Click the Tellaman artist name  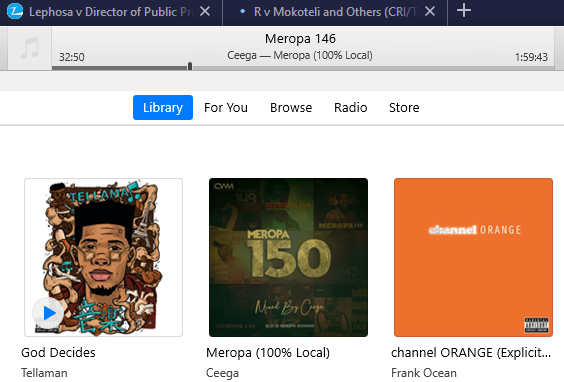click(44, 373)
